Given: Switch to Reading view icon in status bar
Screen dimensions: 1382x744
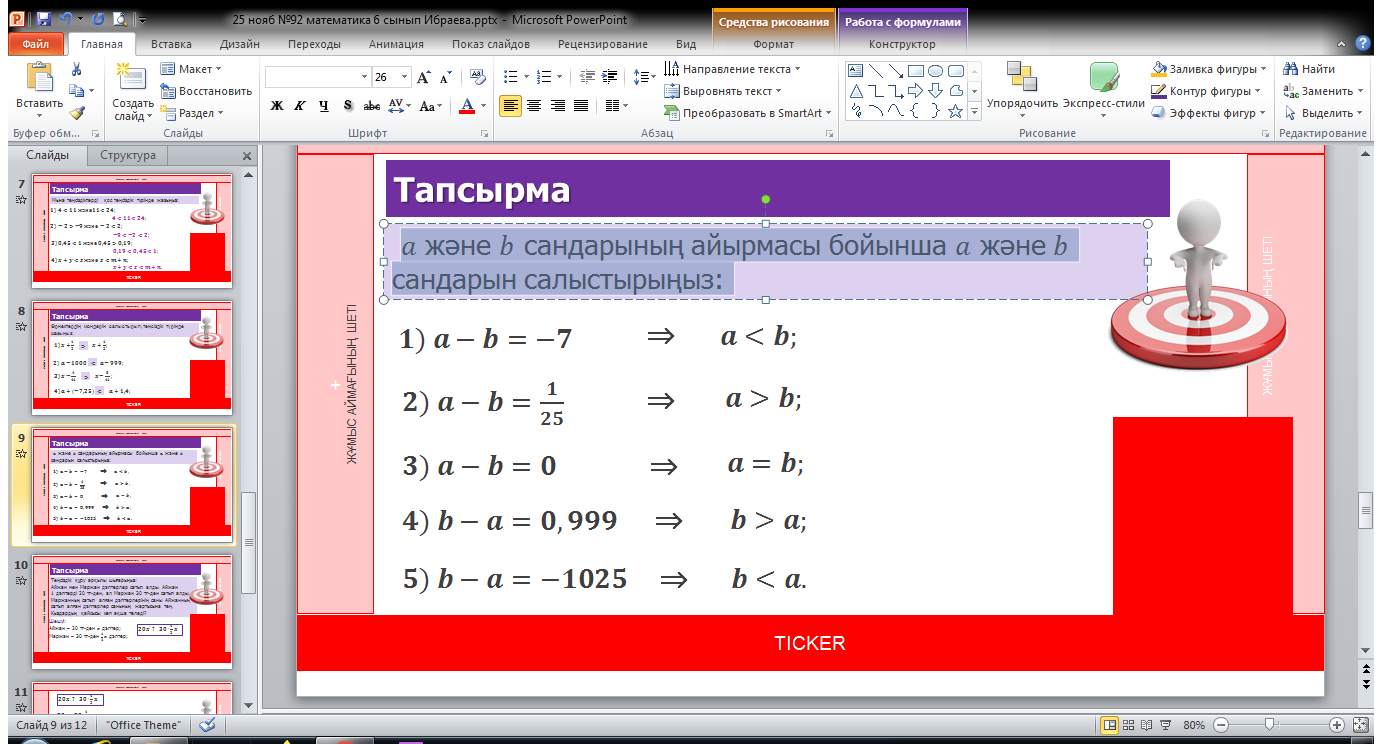Looking at the screenshot, I should click(1148, 725).
